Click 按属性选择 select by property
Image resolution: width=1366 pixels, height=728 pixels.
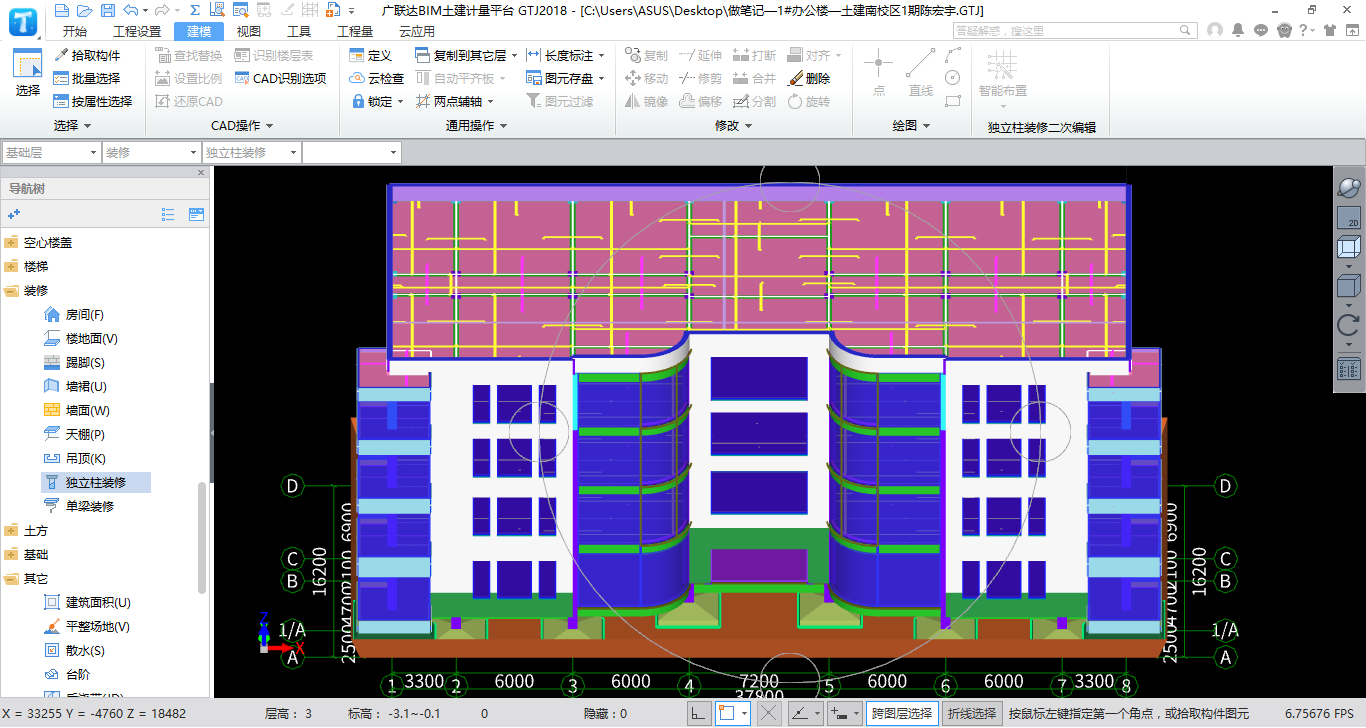pyautogui.click(x=93, y=101)
